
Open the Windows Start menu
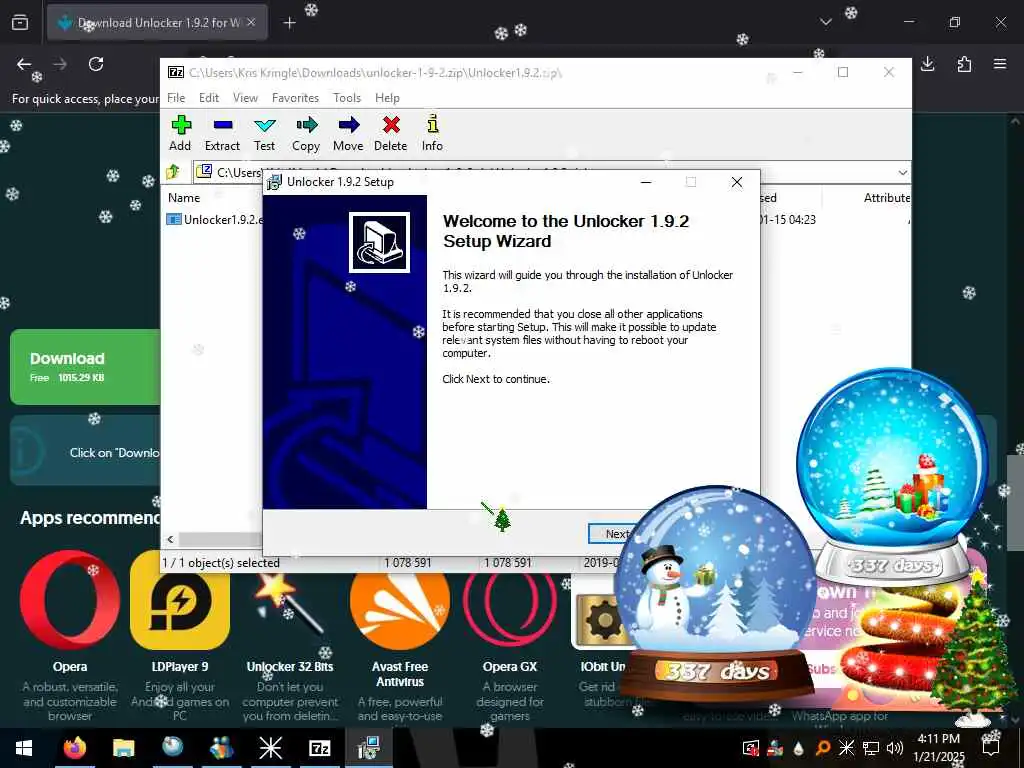[x=24, y=748]
